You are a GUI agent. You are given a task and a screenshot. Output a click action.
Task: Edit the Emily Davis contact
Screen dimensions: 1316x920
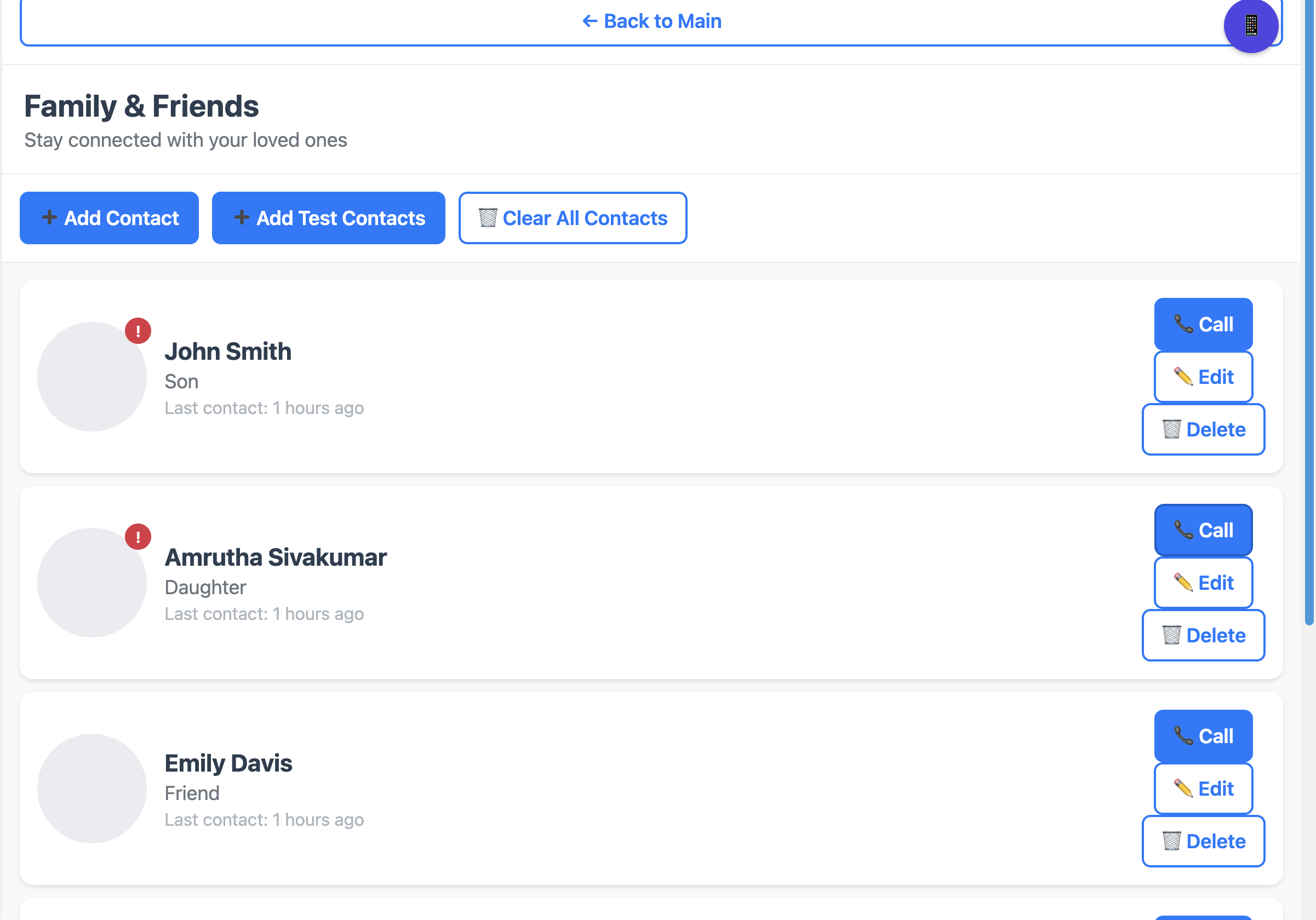pos(1203,788)
